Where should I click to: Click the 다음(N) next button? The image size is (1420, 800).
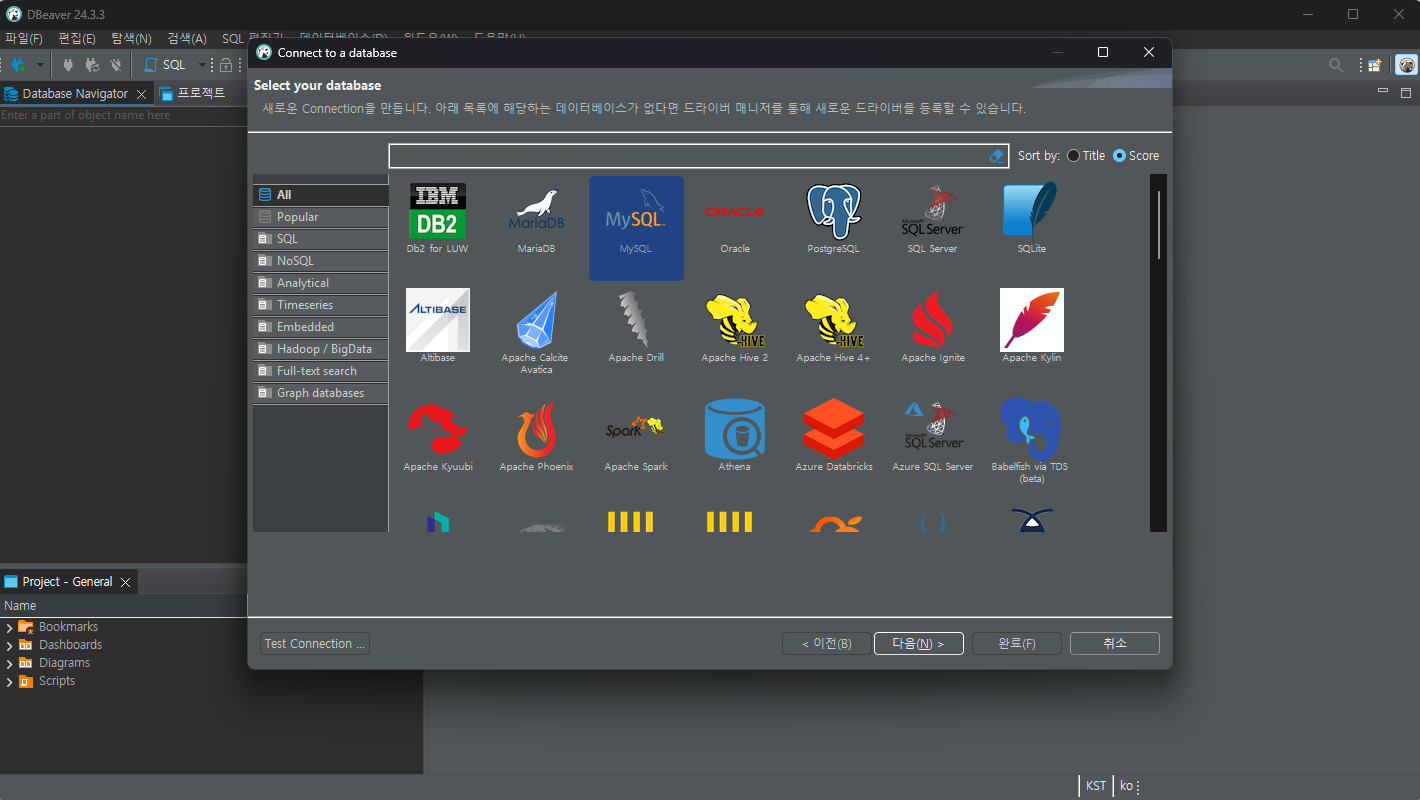click(919, 644)
